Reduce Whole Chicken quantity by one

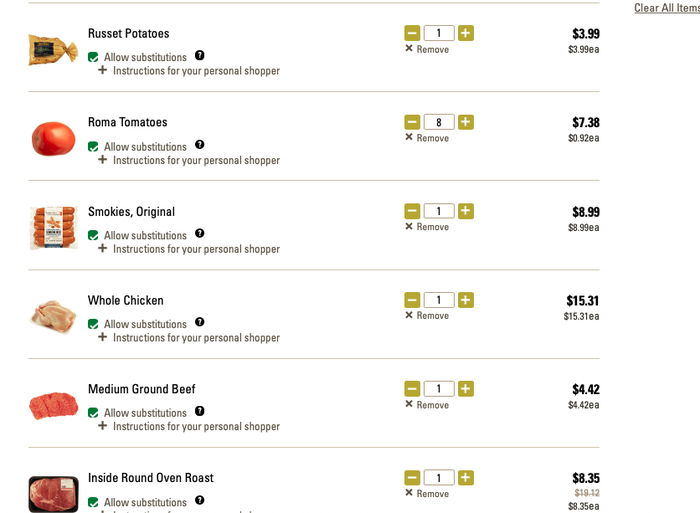click(412, 300)
